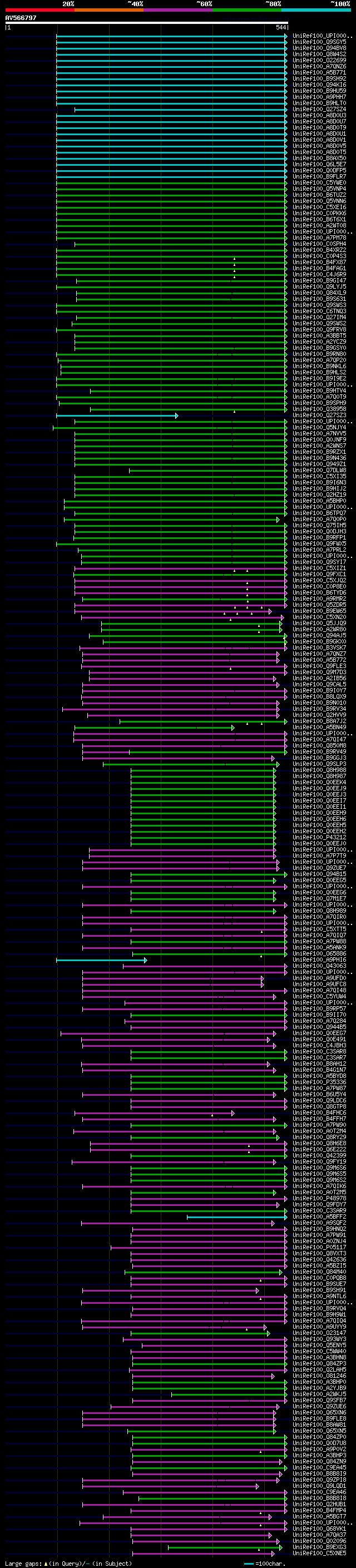Select hit label UniRef100_B9RZX1

pos(319,452)
